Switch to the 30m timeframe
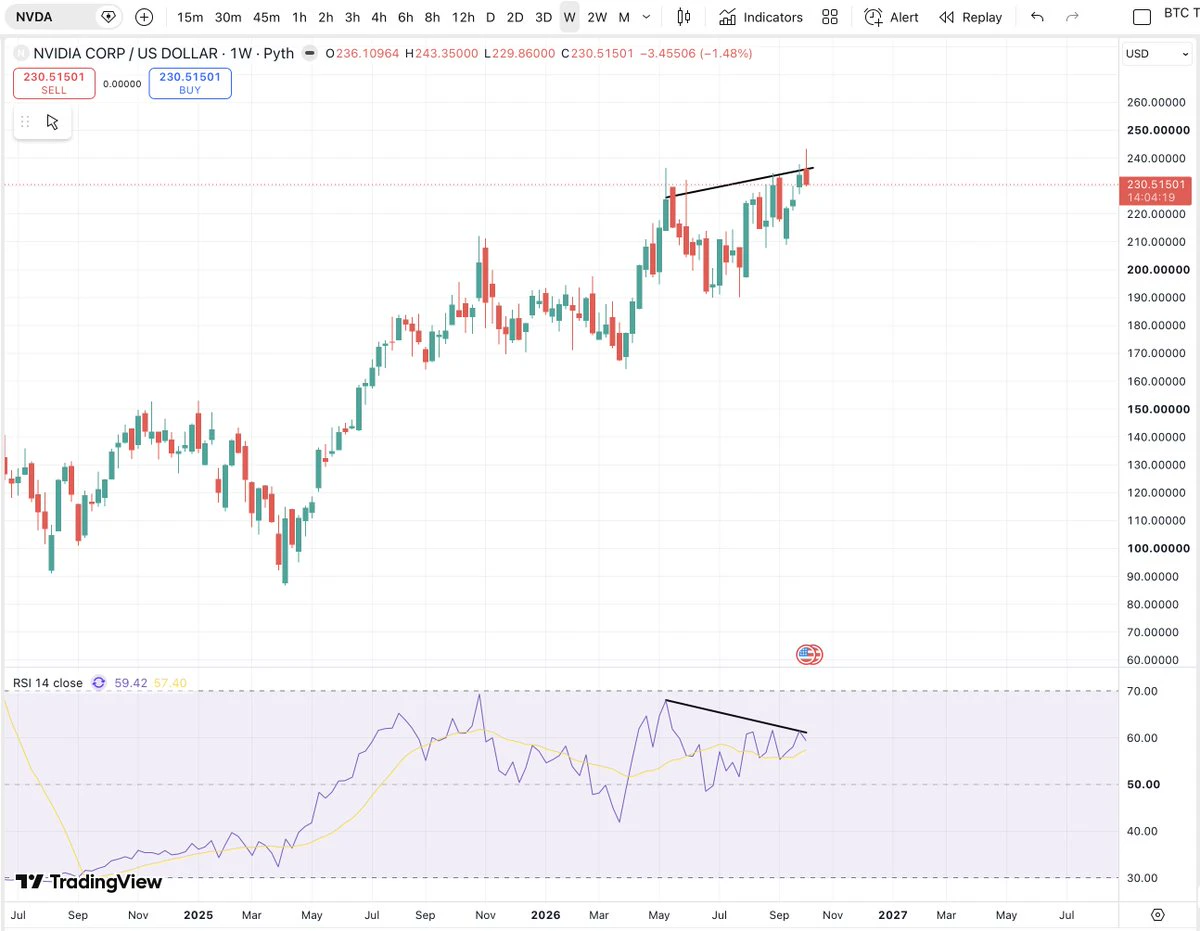The image size is (1200, 931). click(228, 17)
